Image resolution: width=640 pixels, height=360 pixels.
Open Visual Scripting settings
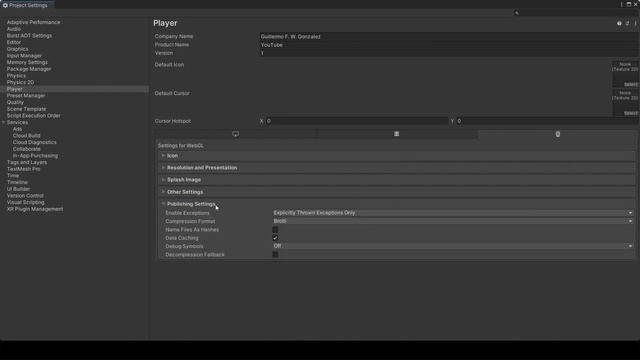coord(26,202)
